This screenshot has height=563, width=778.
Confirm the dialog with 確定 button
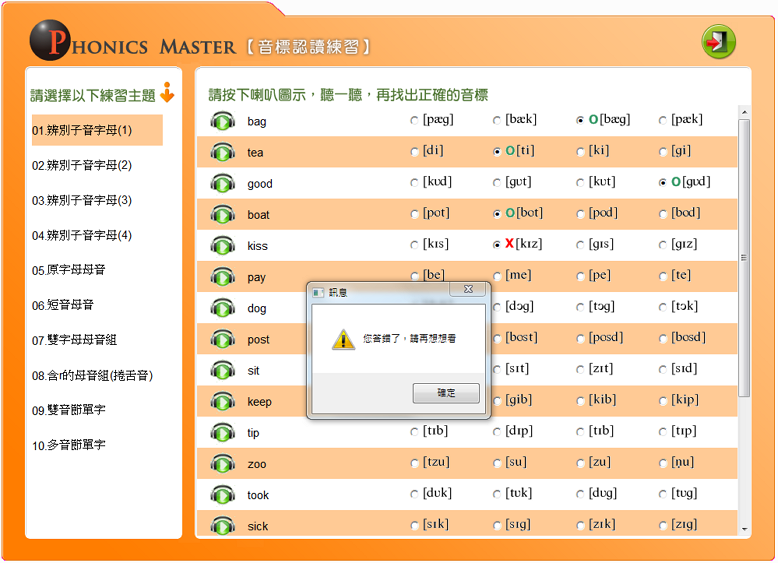pos(446,393)
